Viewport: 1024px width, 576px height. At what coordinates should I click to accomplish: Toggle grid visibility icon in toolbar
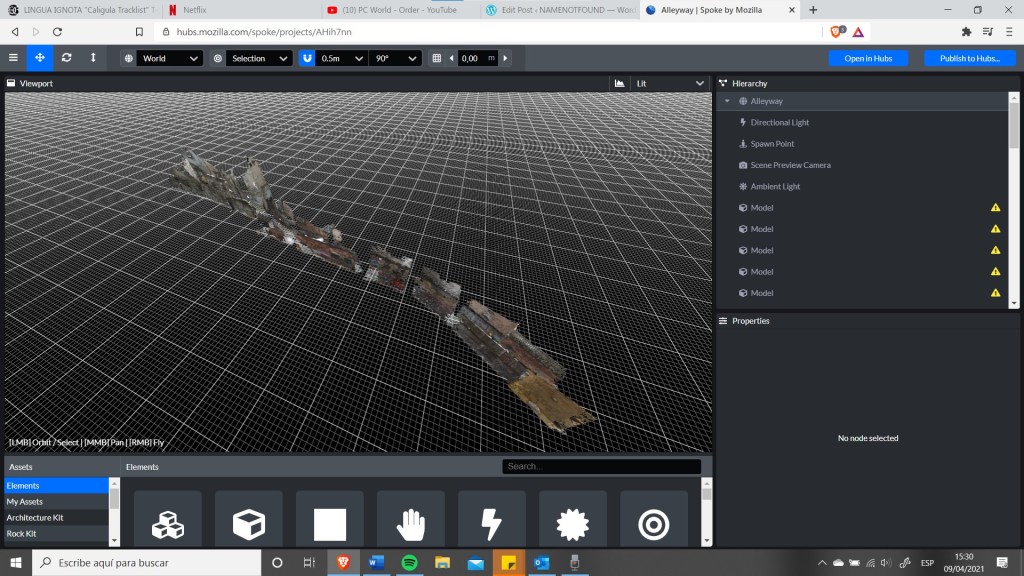[x=436, y=58]
